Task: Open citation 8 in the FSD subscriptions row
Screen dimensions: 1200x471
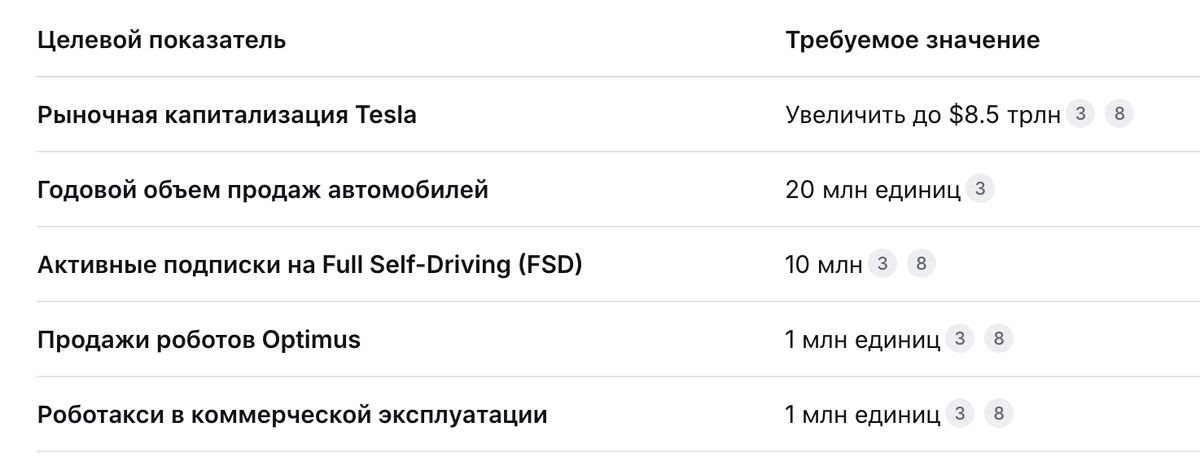Action: (921, 264)
